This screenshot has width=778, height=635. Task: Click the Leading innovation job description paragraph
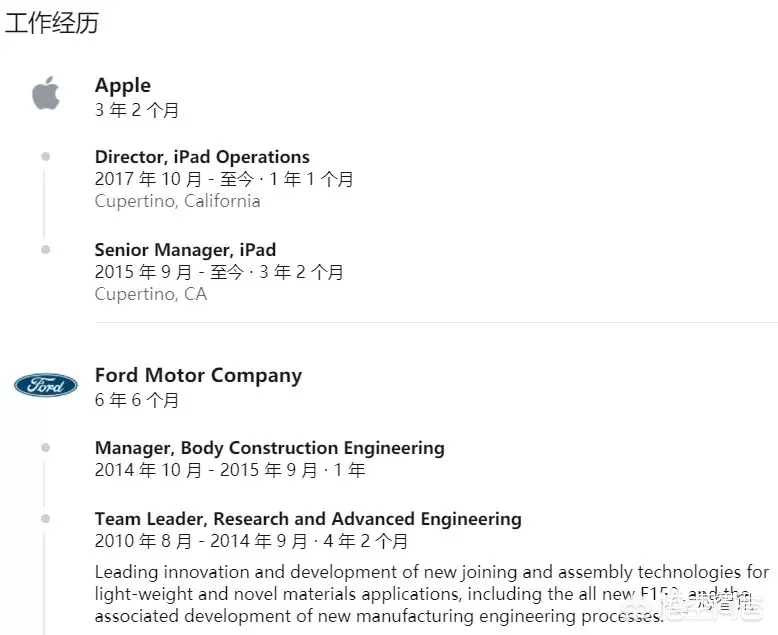pos(432,594)
